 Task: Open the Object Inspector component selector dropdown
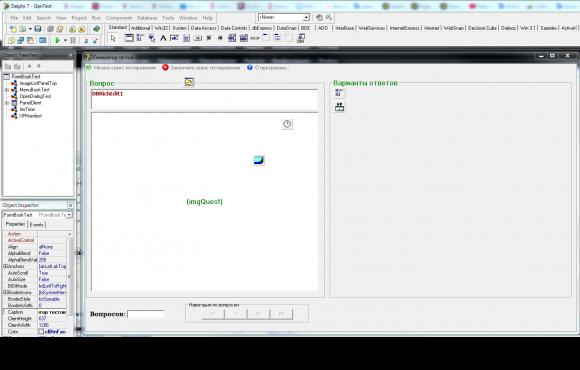pyautogui.click(x=69, y=215)
